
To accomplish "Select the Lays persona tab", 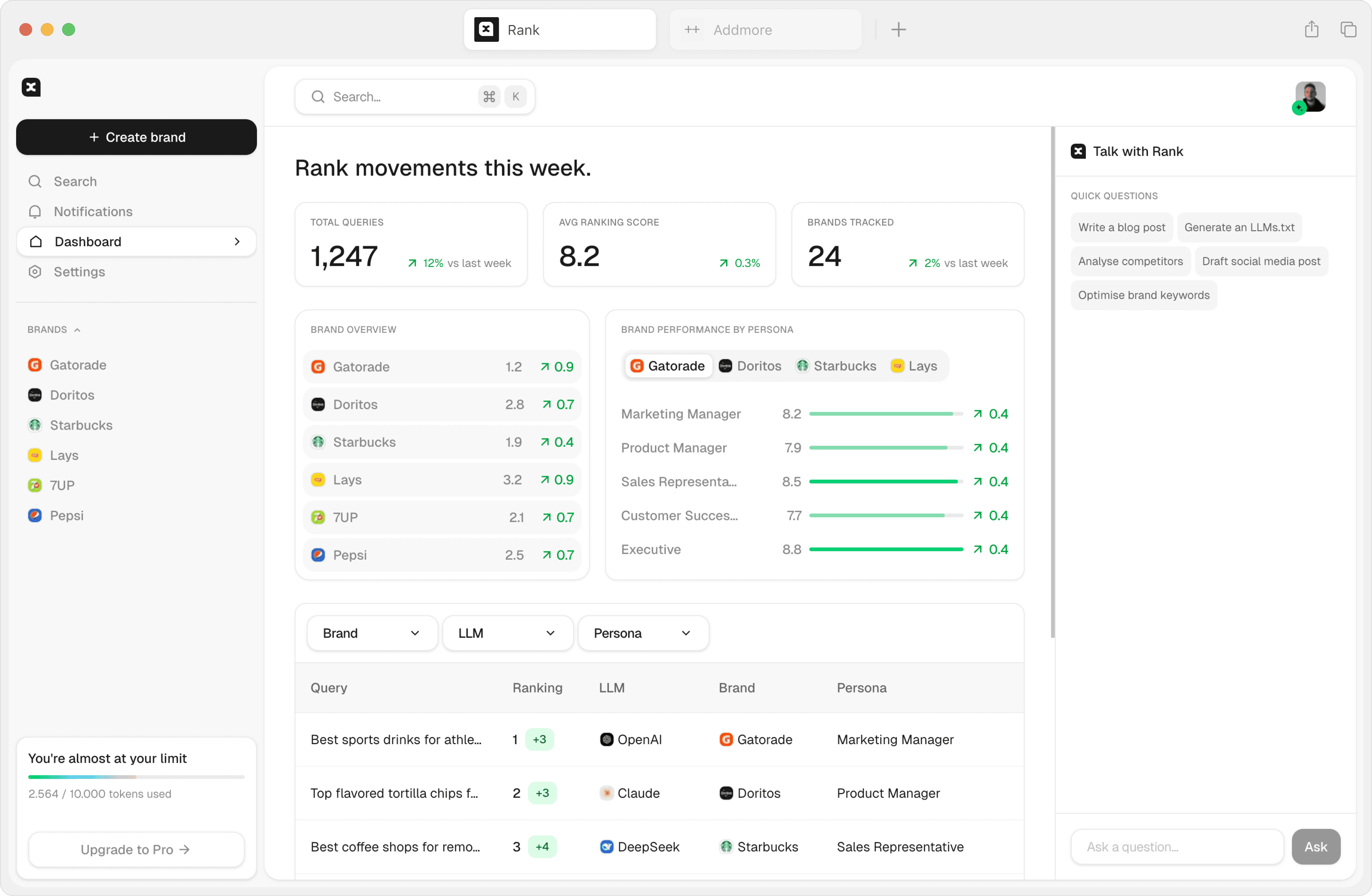I will (914, 366).
